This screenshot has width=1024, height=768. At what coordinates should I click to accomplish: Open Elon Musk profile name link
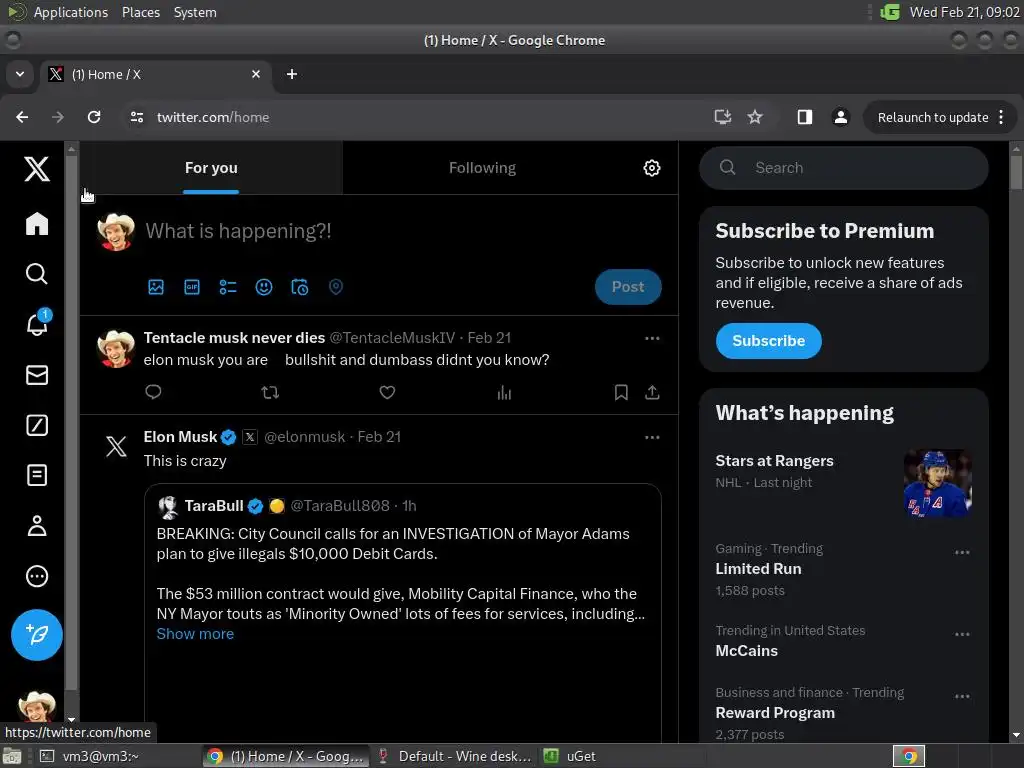tap(180, 437)
